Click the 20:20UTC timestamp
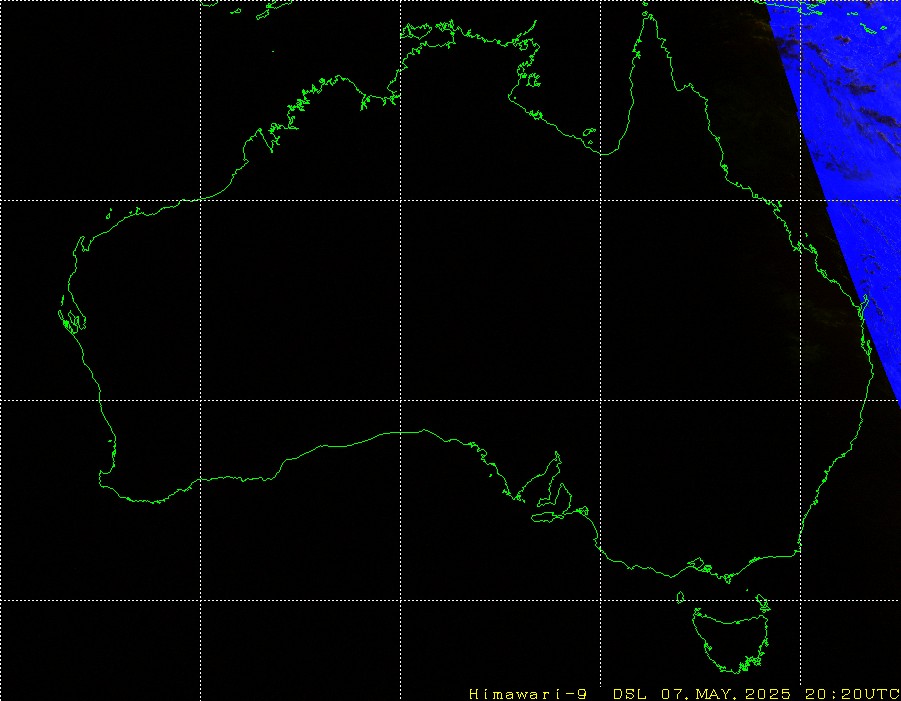The width and height of the screenshot is (901, 701). point(852,694)
